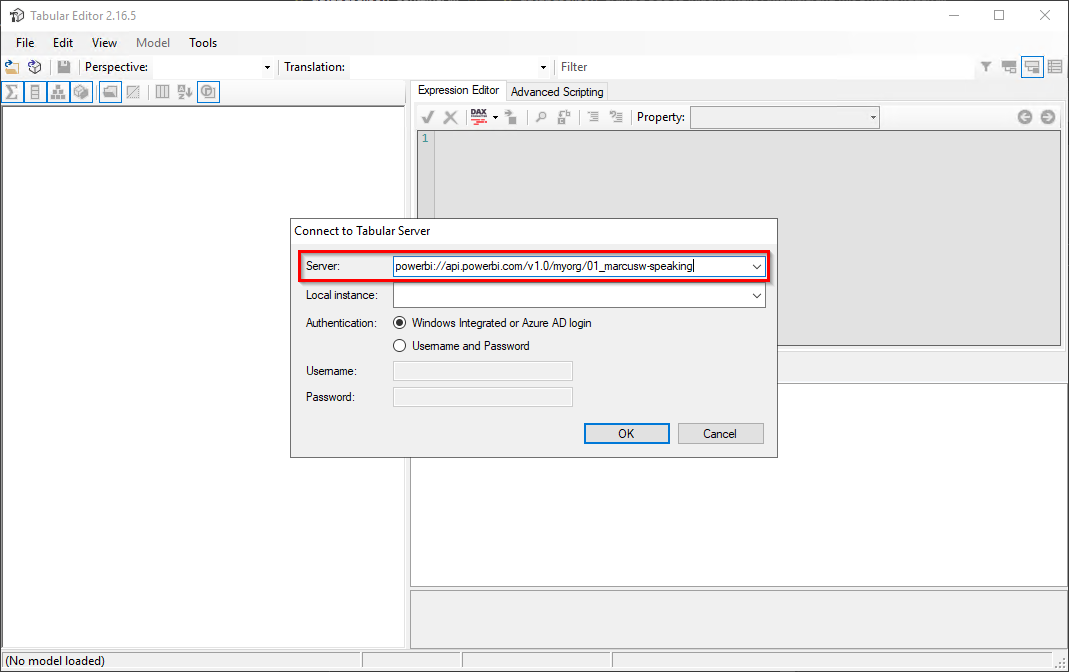This screenshot has width=1069, height=672.
Task: Toggle hierarchies display icon
Action: 59,92
